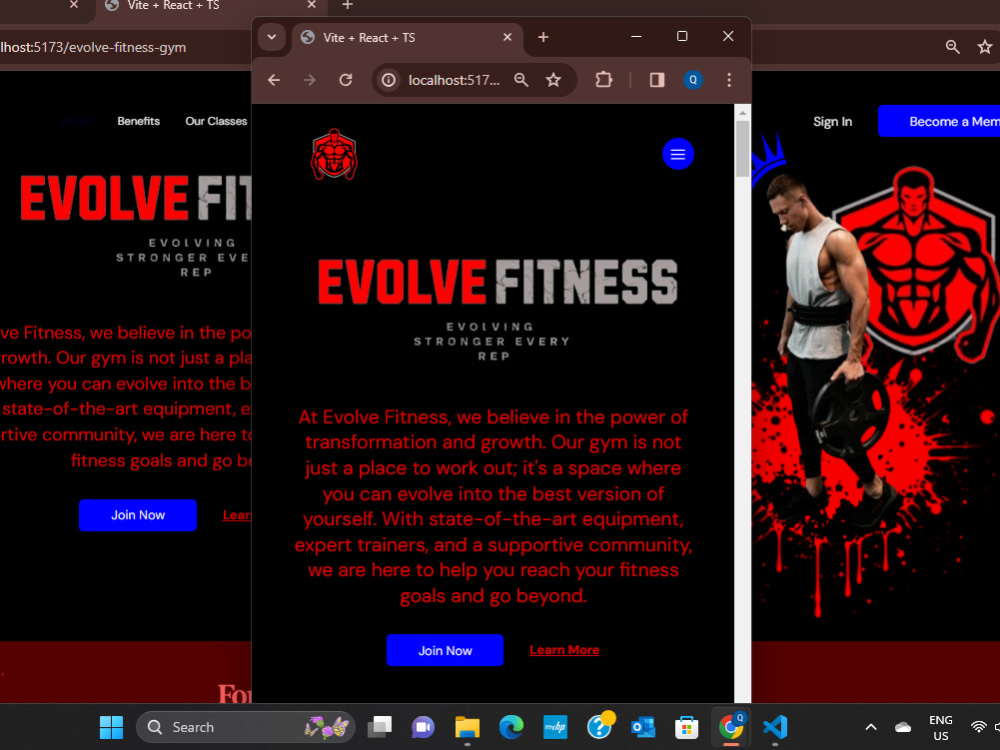Open the help question mark app on taskbar
This screenshot has width=1000, height=750.
tap(599, 726)
